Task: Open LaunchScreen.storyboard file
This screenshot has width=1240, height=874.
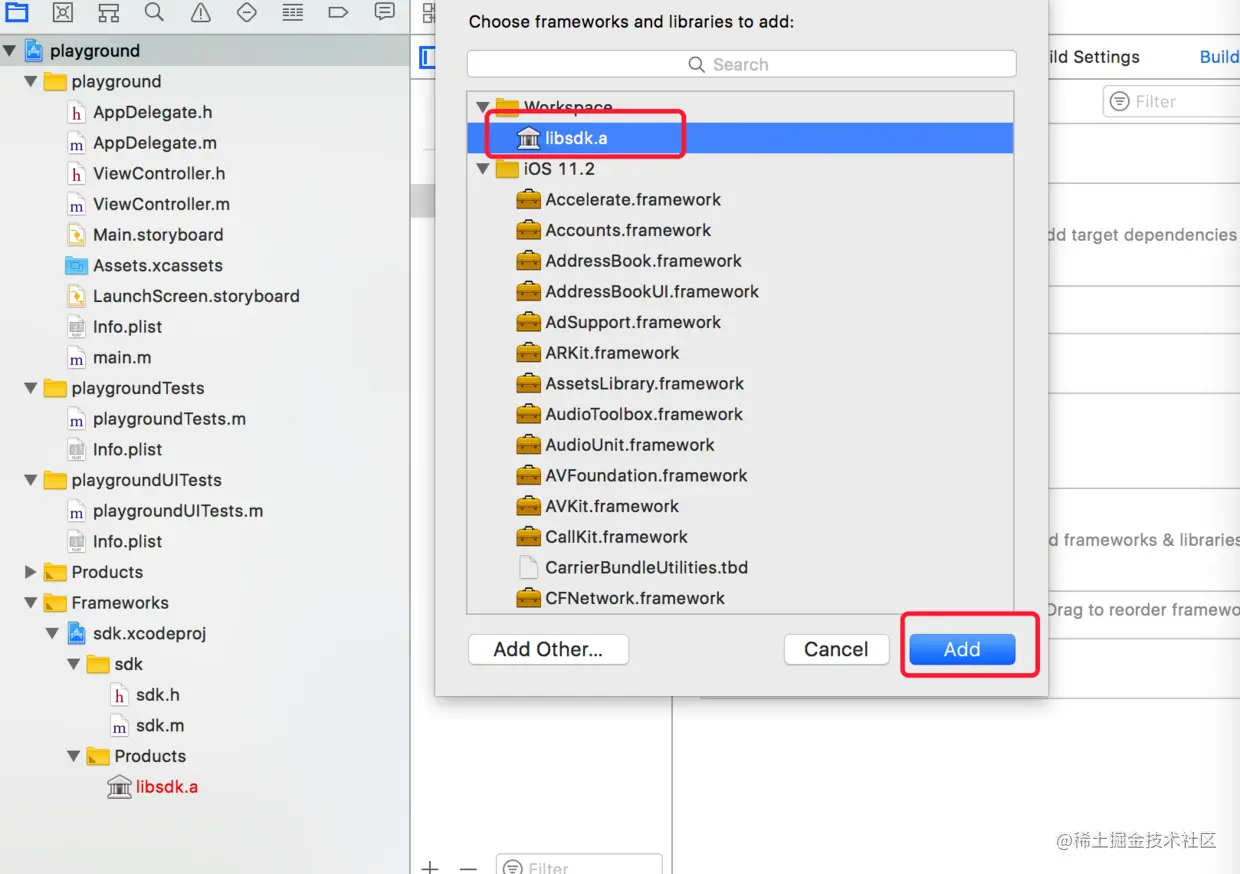Action: 195,296
